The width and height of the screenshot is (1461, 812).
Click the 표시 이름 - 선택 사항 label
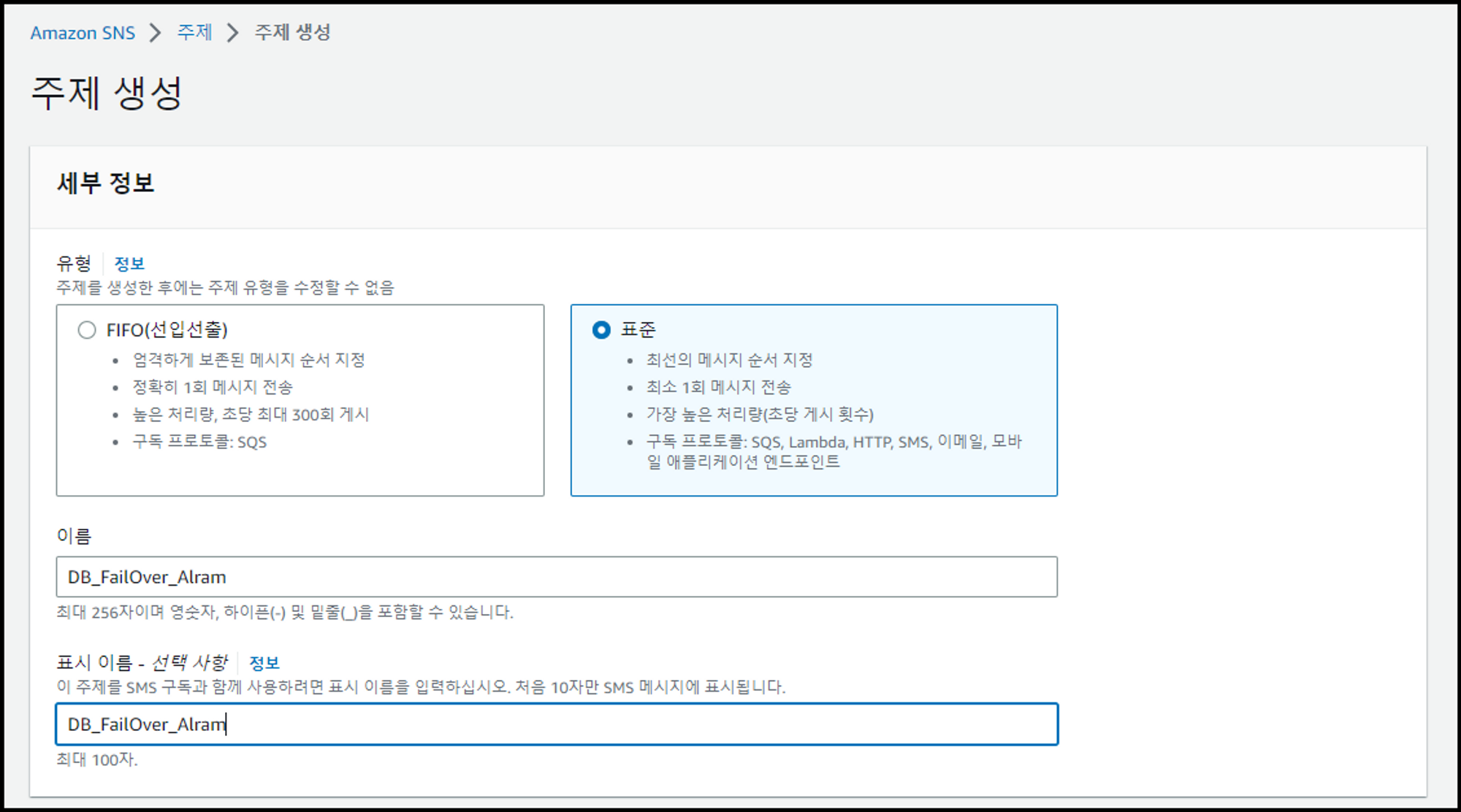(x=142, y=663)
